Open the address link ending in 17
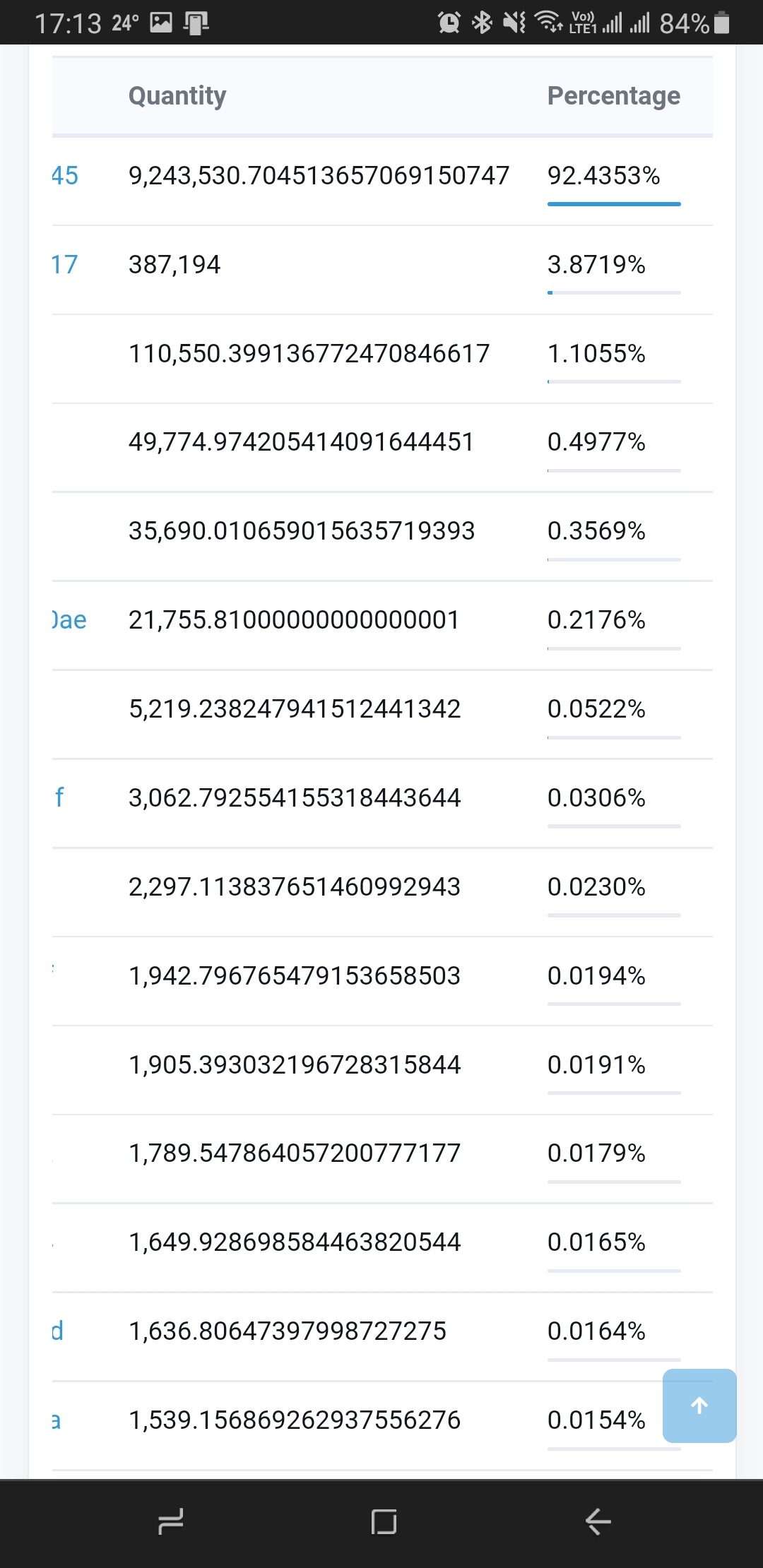 (x=64, y=264)
